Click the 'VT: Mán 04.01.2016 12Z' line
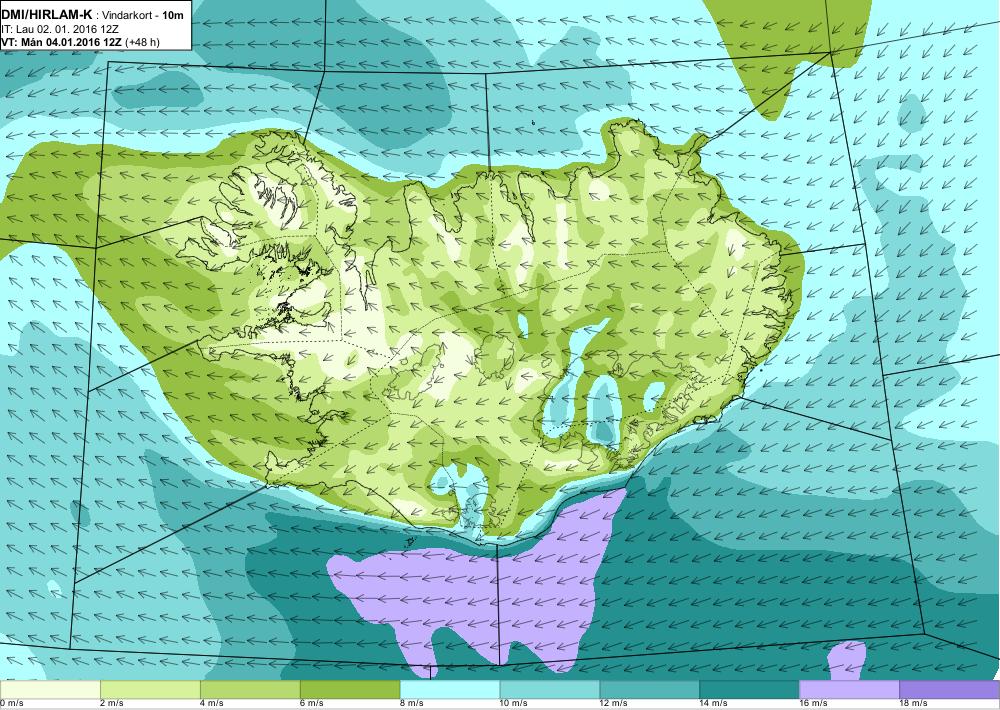 62,43
